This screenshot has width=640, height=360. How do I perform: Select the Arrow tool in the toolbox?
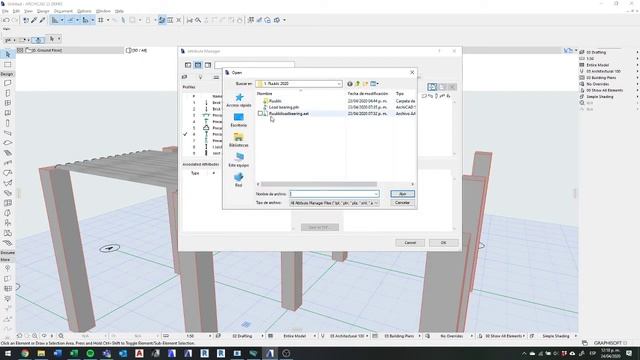(x=7, y=54)
